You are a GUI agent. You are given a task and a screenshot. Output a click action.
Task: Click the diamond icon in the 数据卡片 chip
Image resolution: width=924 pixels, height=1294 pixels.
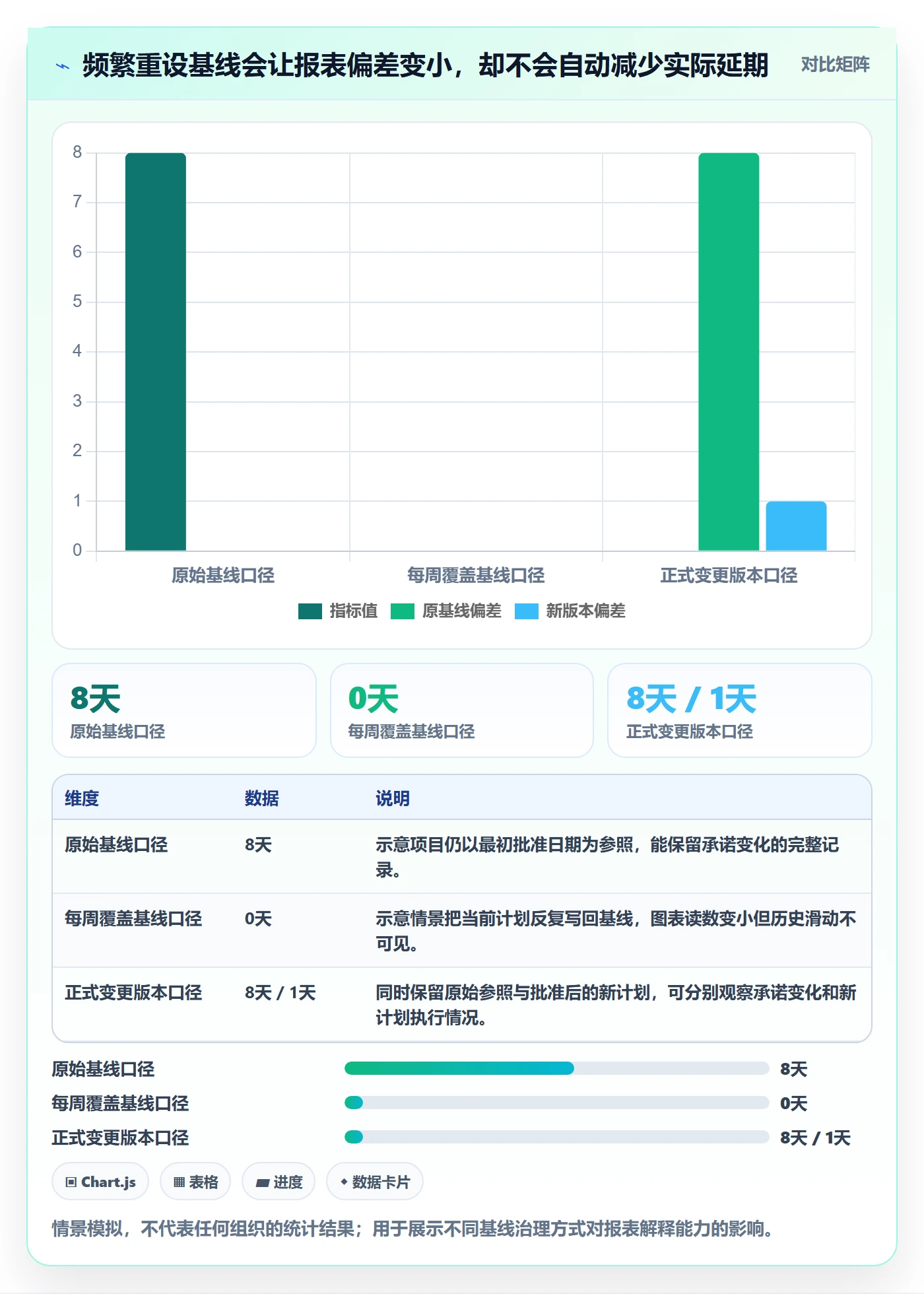[344, 1182]
